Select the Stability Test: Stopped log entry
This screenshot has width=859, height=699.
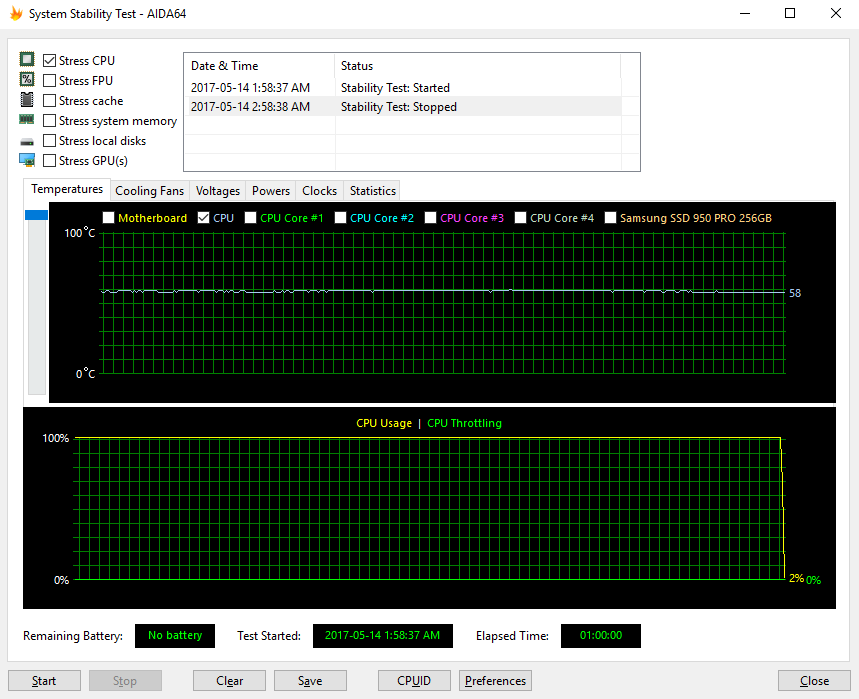coord(400,107)
